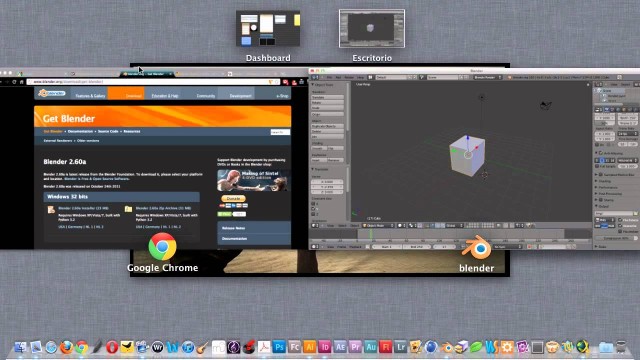Select the cube in Blender's 3D viewport
640x360 pixels.
[467, 156]
